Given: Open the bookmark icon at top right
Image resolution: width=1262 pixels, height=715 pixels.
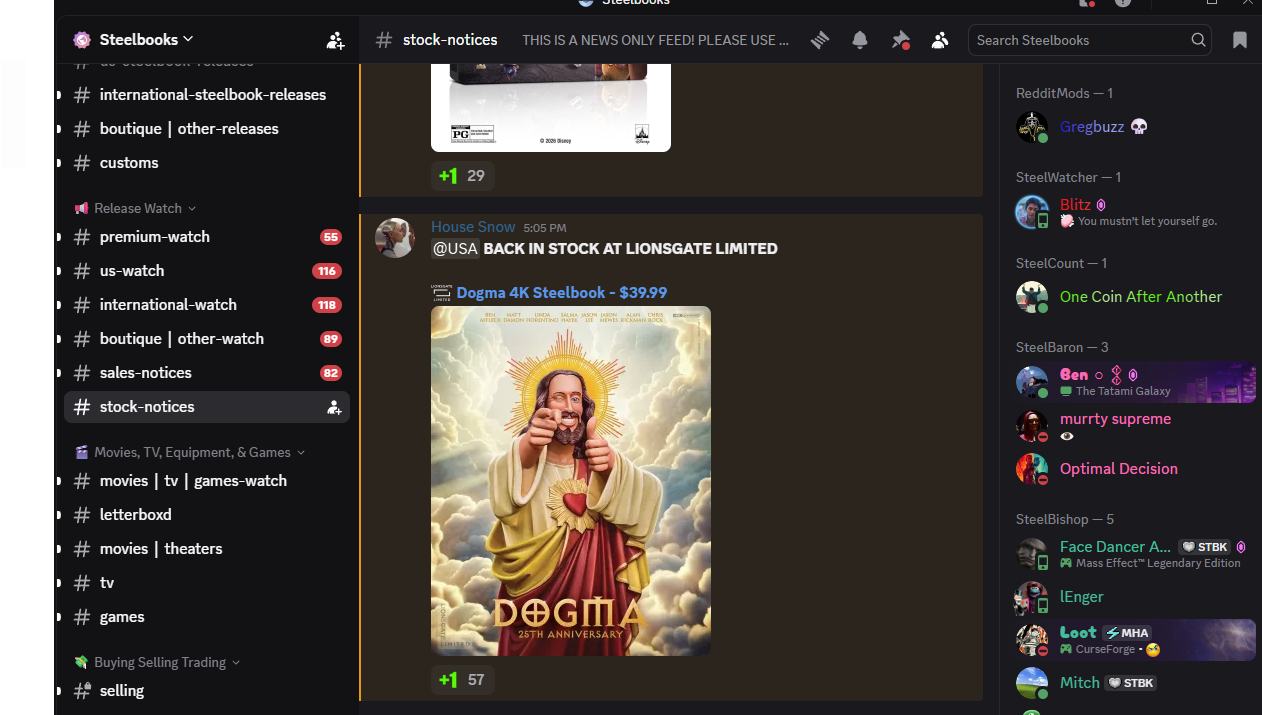Looking at the screenshot, I should point(1240,40).
